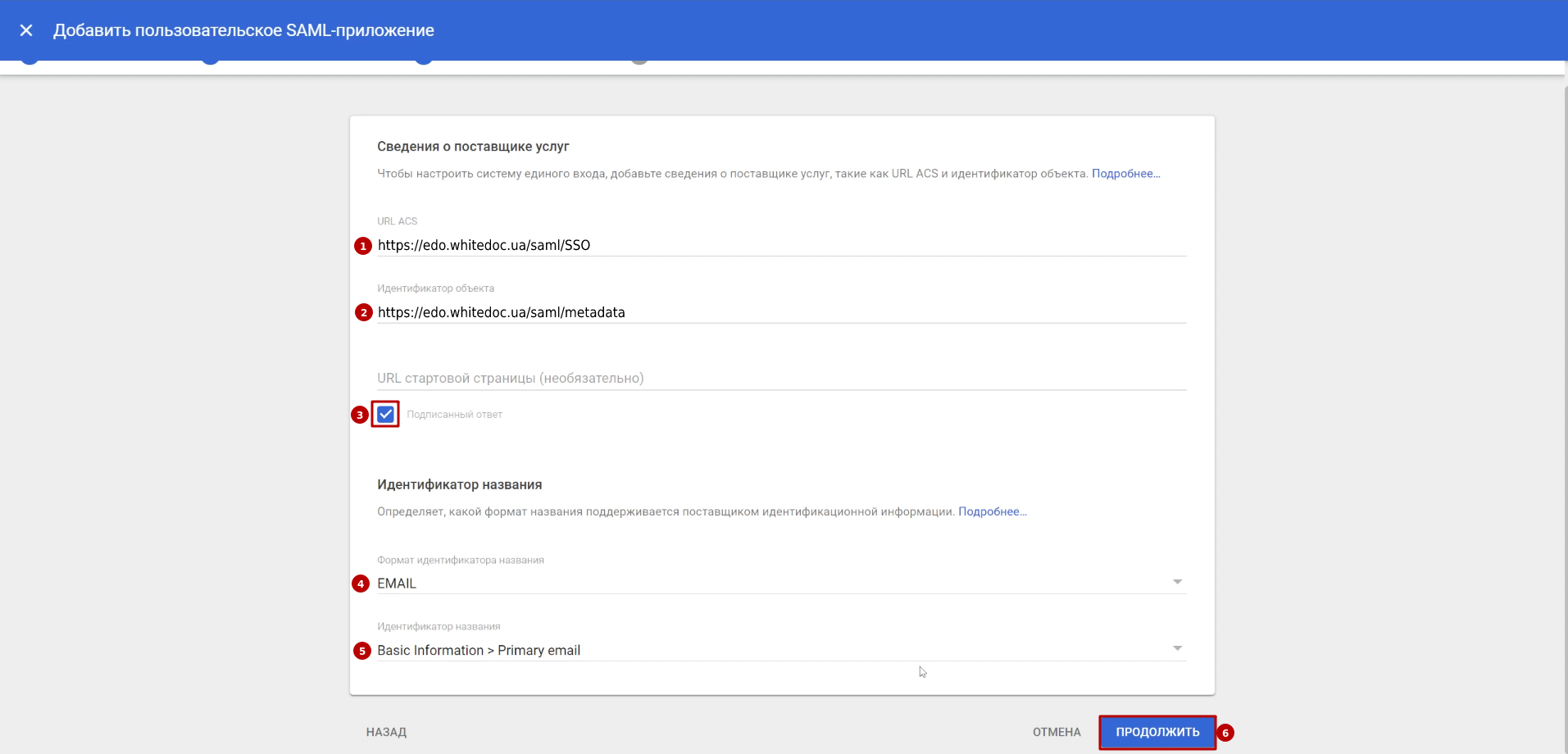Click the blue ПРОДОЛЖИТЬ button

(1157, 732)
